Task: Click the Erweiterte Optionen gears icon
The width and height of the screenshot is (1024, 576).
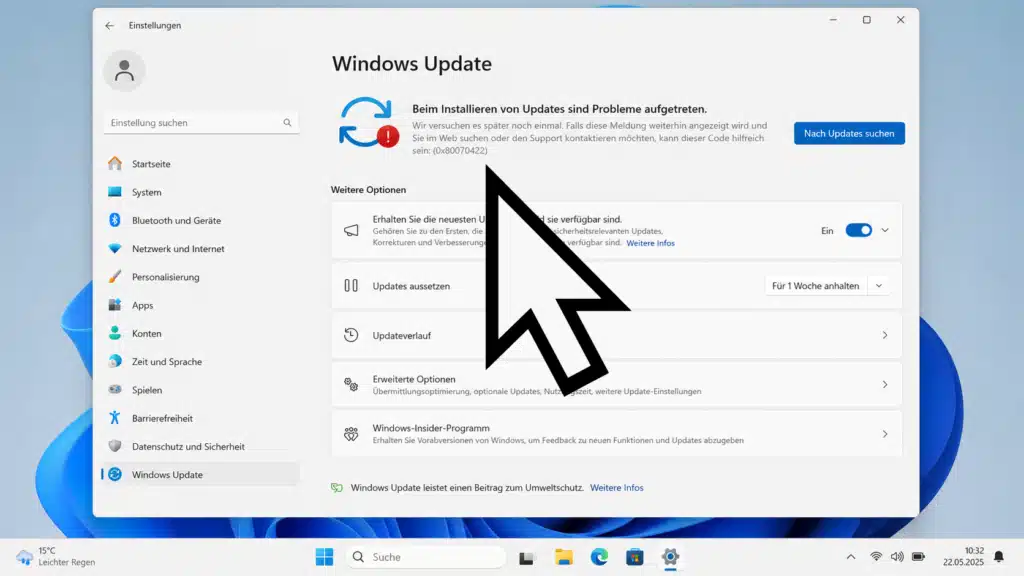Action: 351,385
